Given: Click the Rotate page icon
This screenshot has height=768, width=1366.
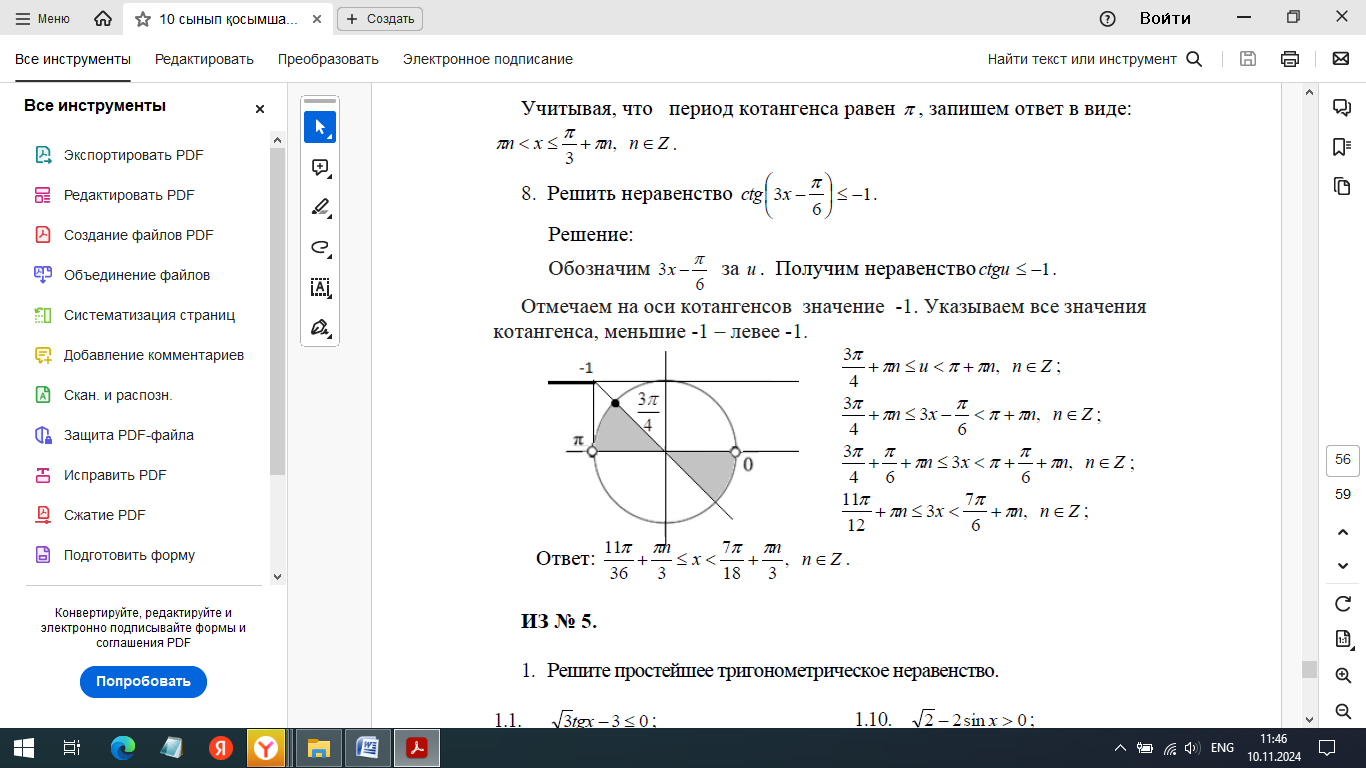Looking at the screenshot, I should pos(1343,603).
